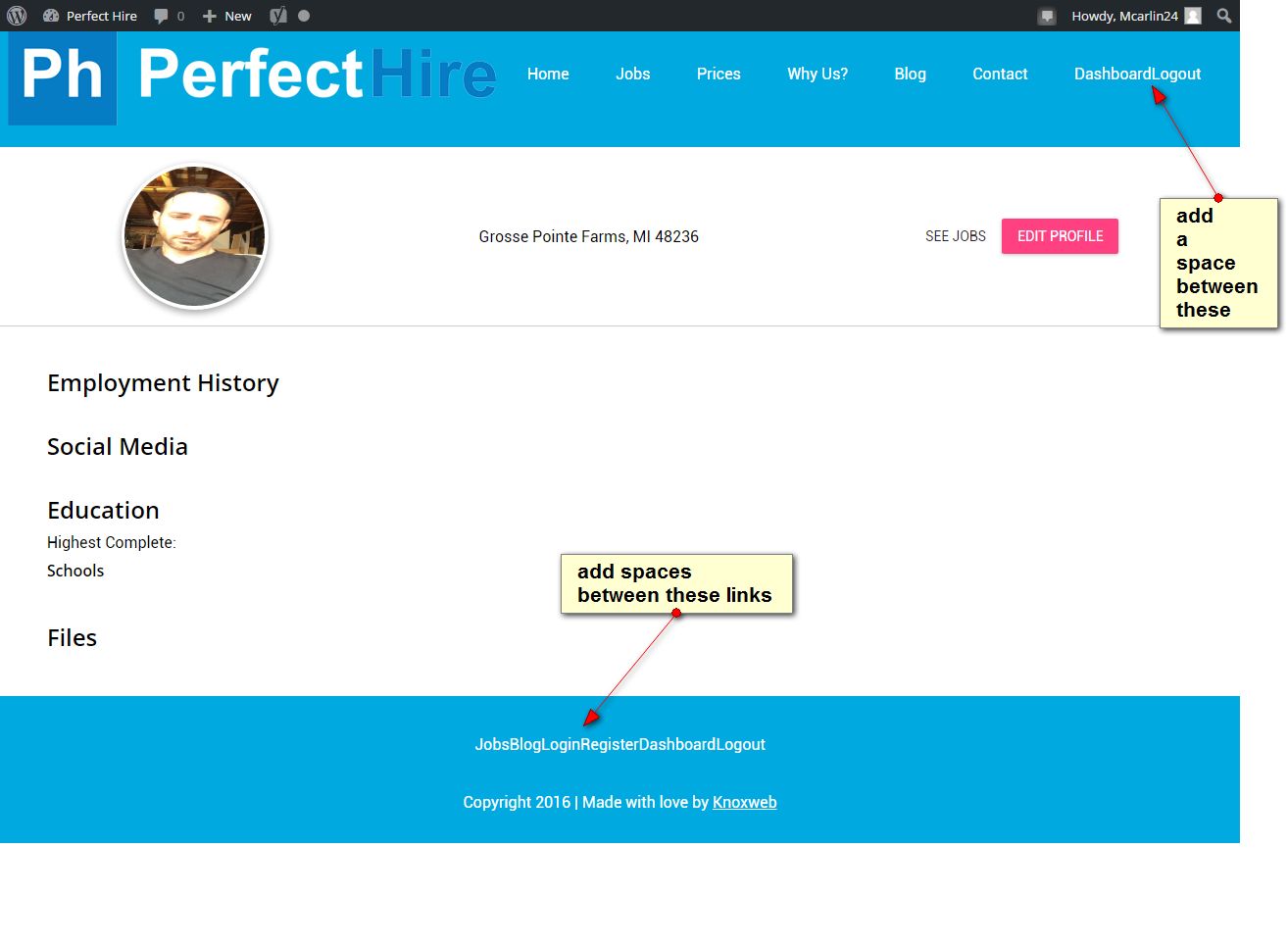This screenshot has width=1288, height=947.
Task: Visit the Knoxweb link in the footer
Action: [745, 802]
